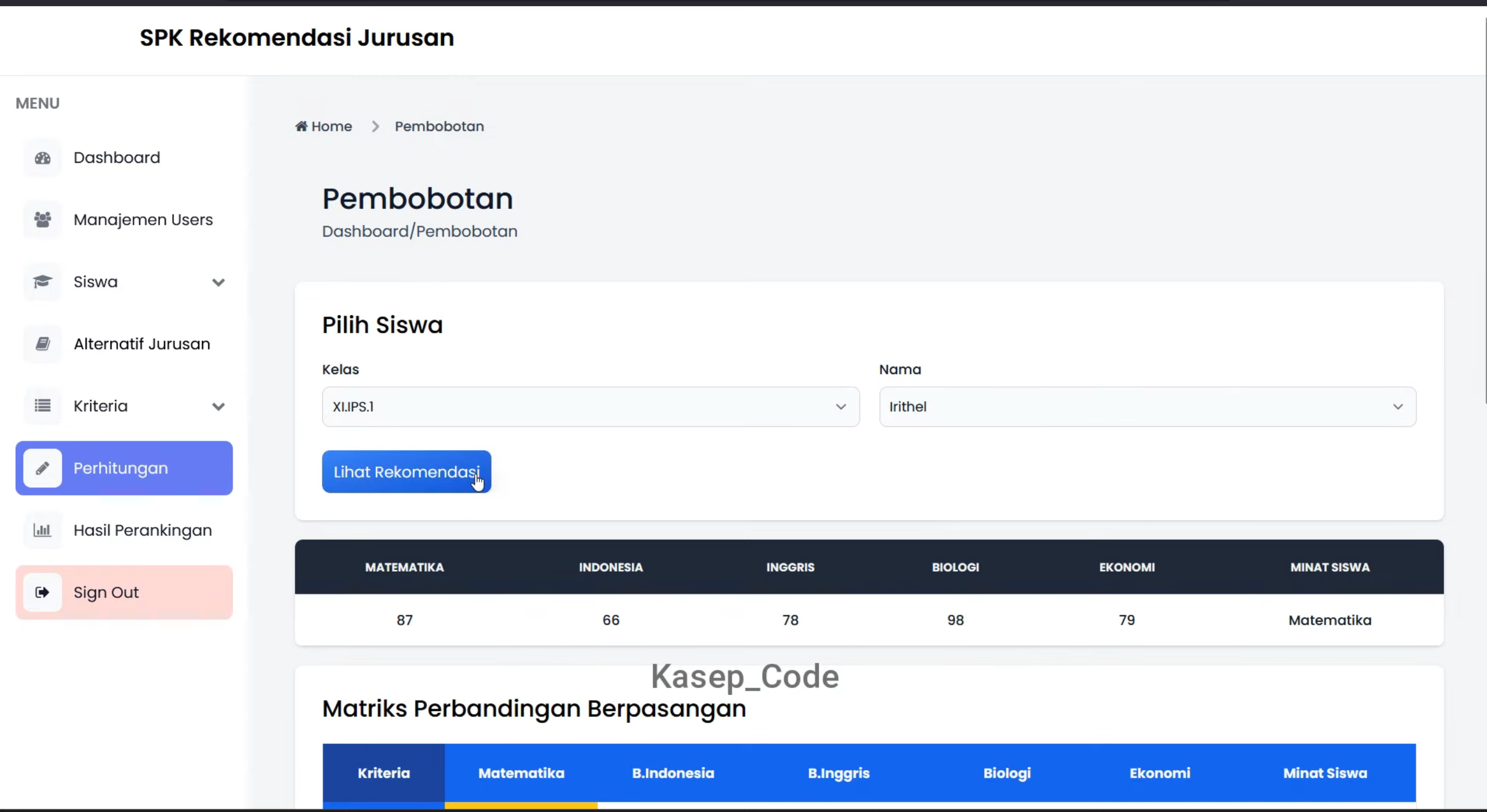
Task: Click the Lihat Rekomendasi button
Action: click(407, 472)
